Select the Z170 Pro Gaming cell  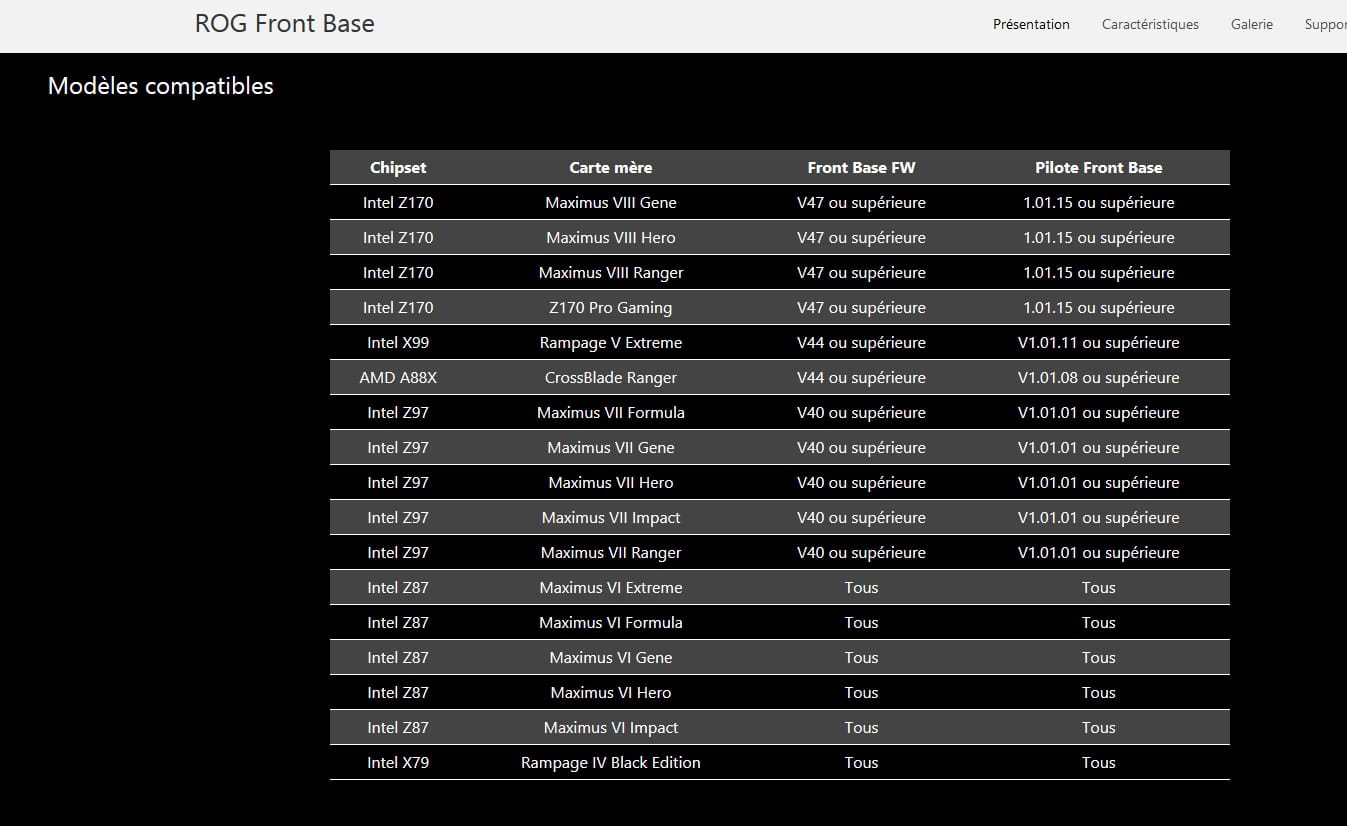[611, 308]
